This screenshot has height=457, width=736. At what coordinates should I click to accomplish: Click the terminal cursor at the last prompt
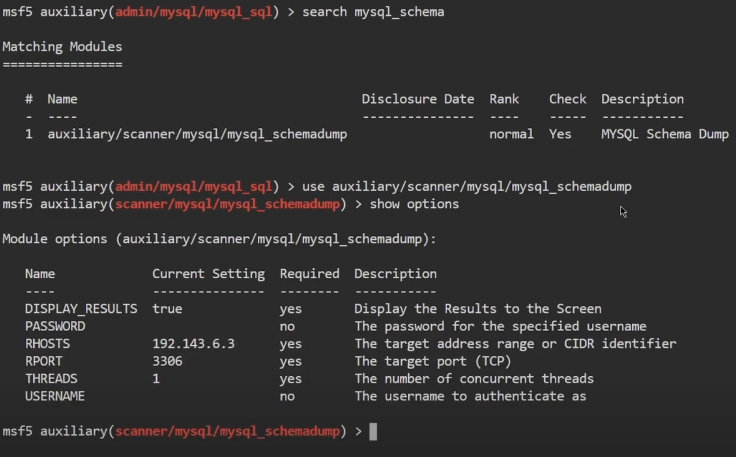pos(373,432)
